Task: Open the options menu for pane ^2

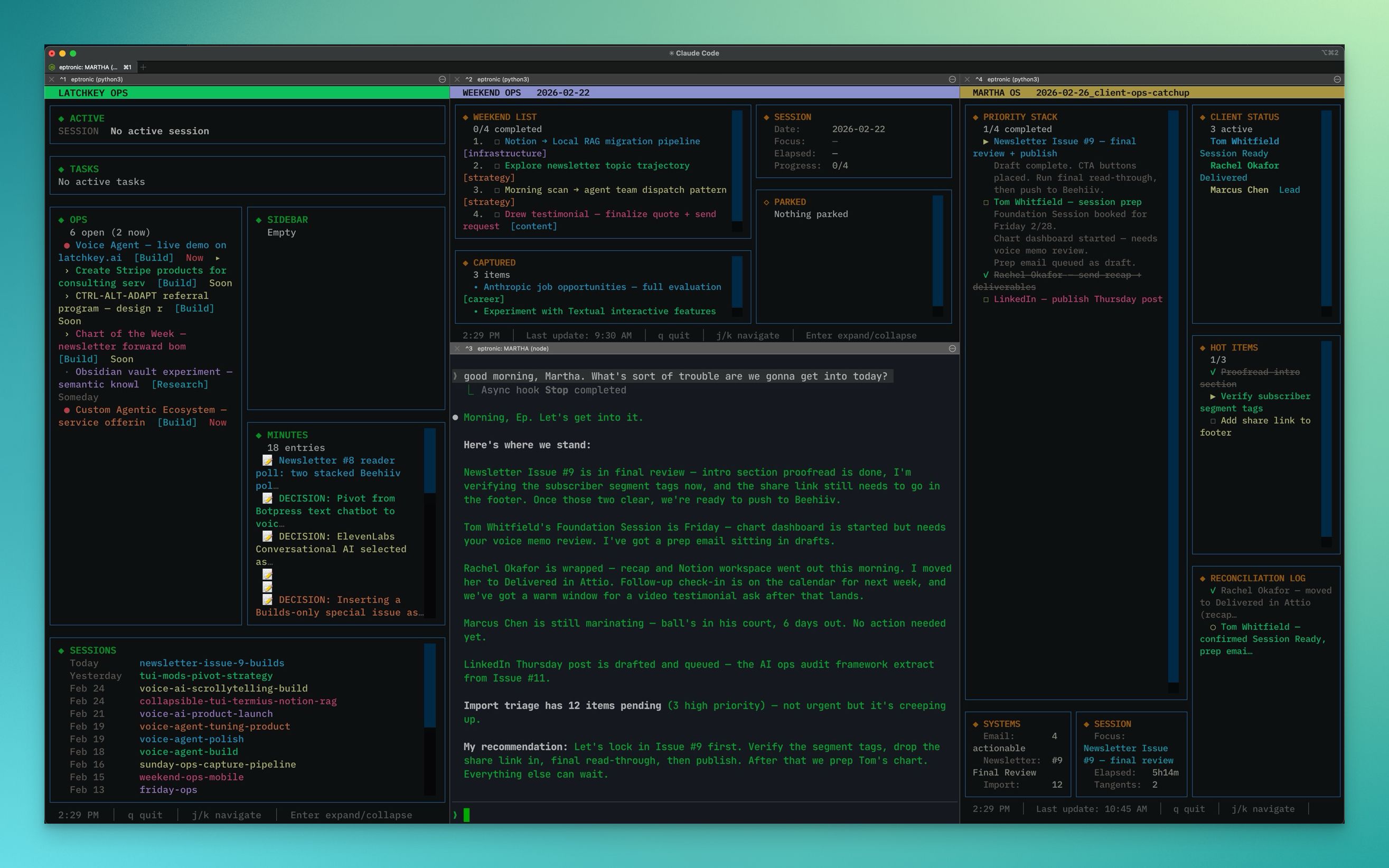Action: (952, 79)
